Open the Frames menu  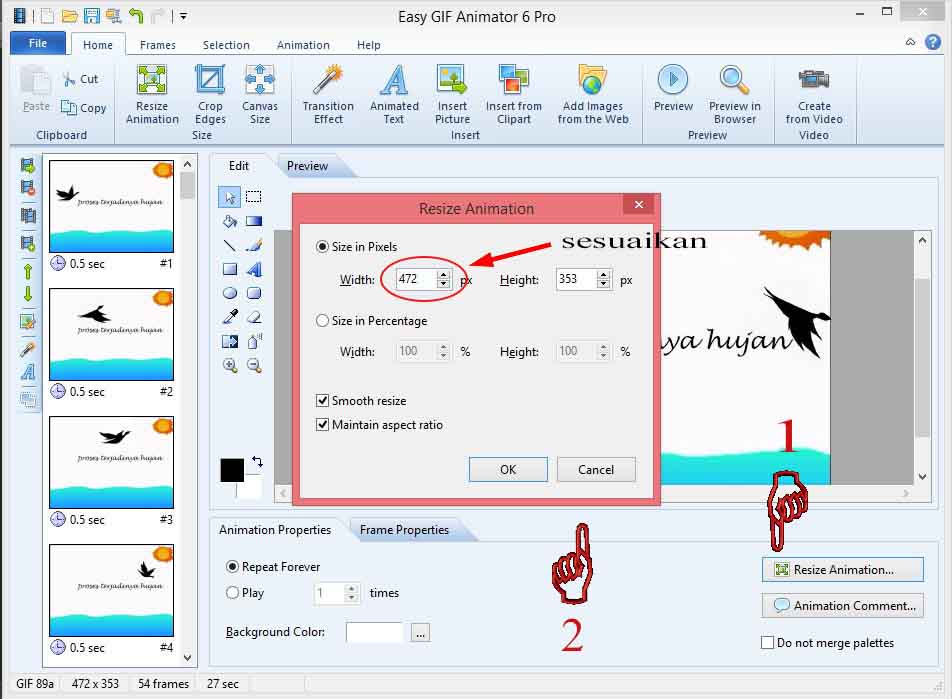[157, 44]
